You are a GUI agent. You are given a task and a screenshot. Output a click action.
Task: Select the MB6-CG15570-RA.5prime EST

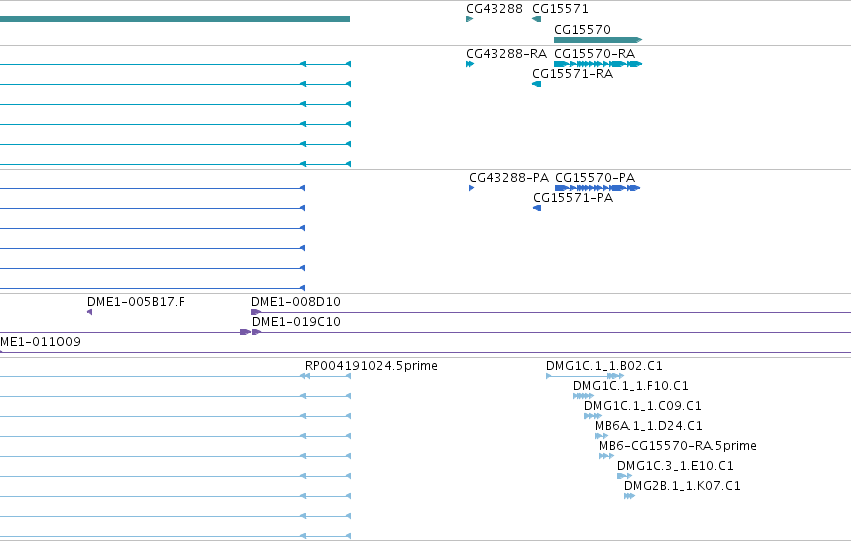pyautogui.click(x=606, y=456)
